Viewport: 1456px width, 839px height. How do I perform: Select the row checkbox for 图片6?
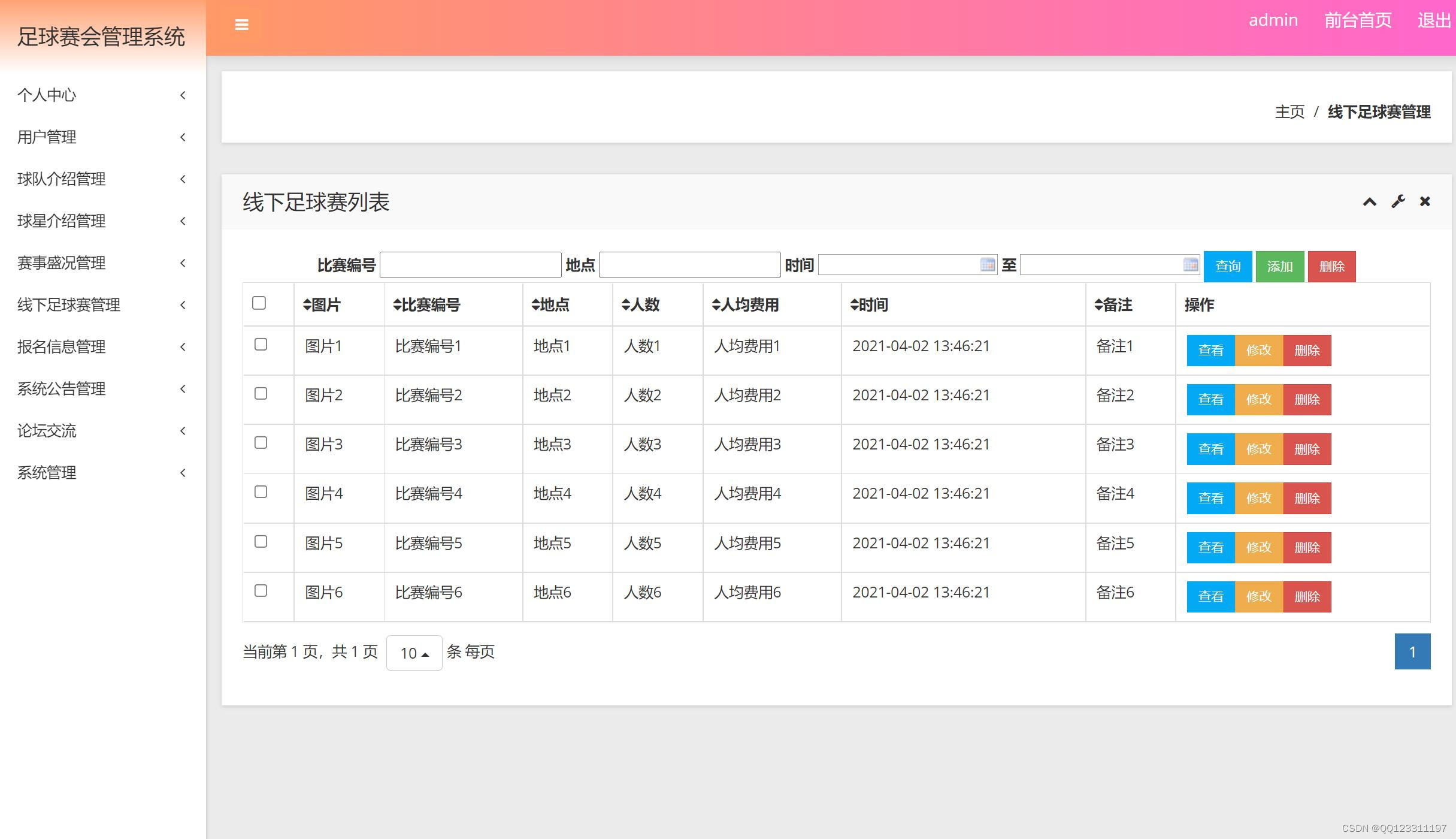coord(261,591)
